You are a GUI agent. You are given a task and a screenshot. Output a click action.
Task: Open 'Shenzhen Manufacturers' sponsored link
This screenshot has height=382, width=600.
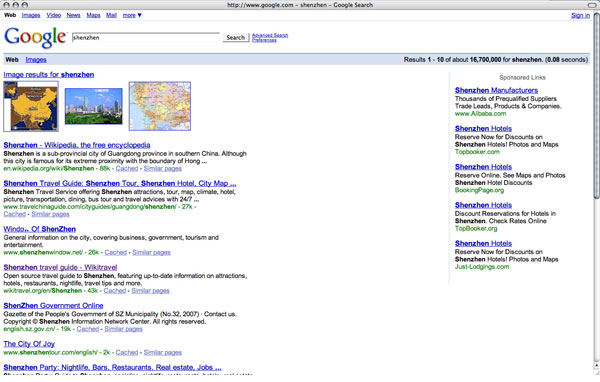(x=496, y=90)
